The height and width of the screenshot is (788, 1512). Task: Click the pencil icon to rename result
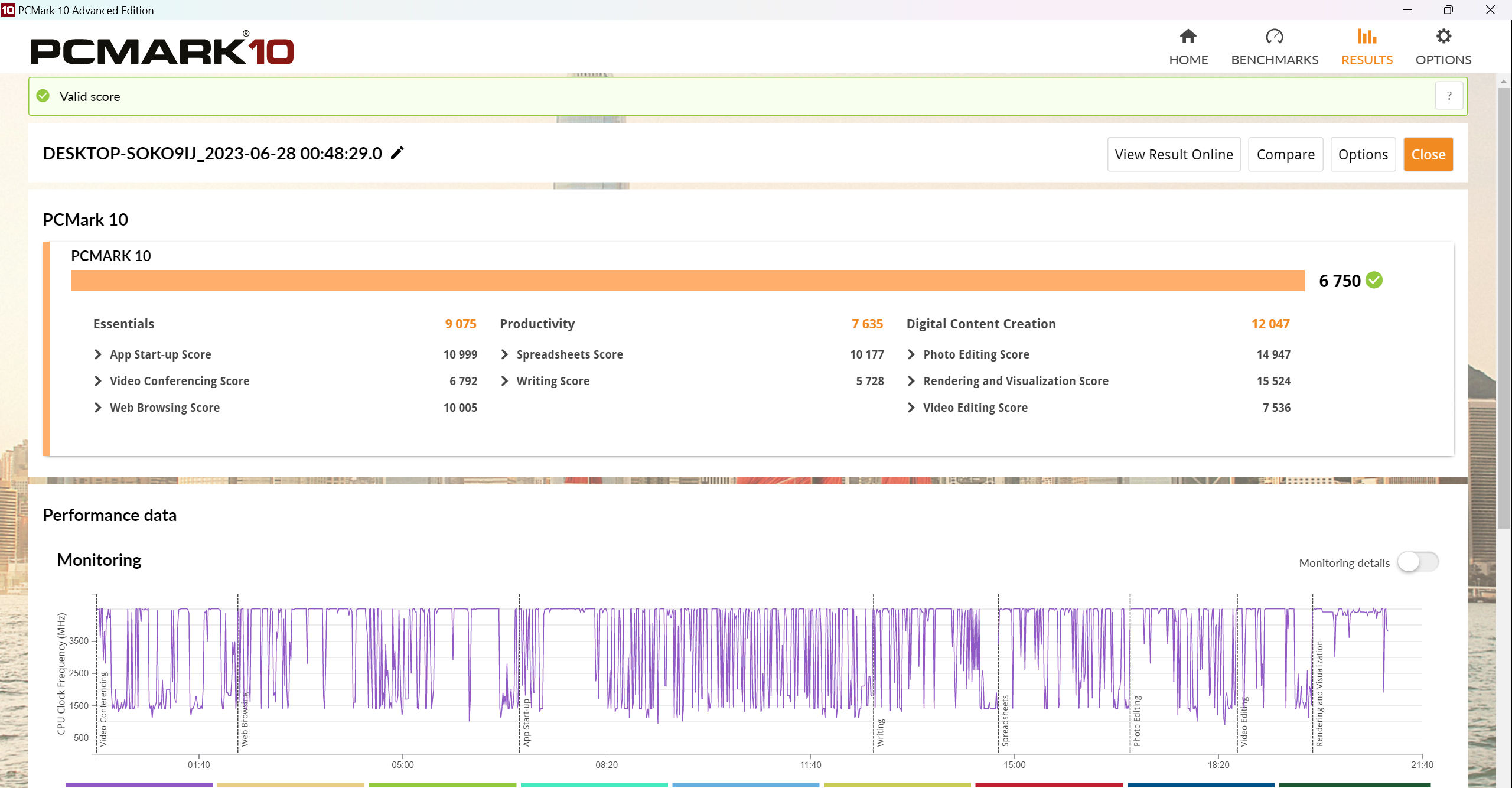click(397, 153)
